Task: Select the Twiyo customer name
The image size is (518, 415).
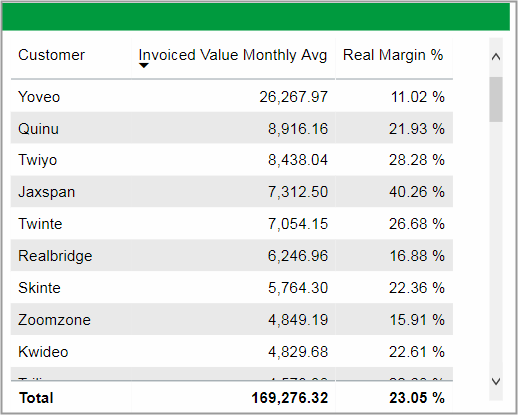Action: pos(38,160)
